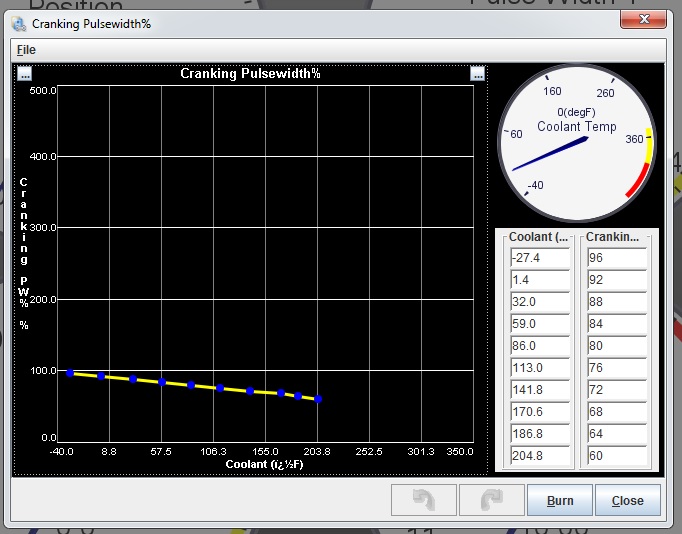The image size is (682, 534).
Task: Click the cranking value 96 field
Action: pos(616,257)
